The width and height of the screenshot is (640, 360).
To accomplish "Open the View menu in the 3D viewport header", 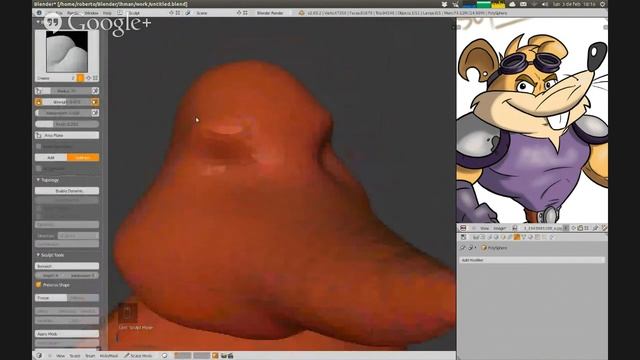I will (x=60, y=356).
